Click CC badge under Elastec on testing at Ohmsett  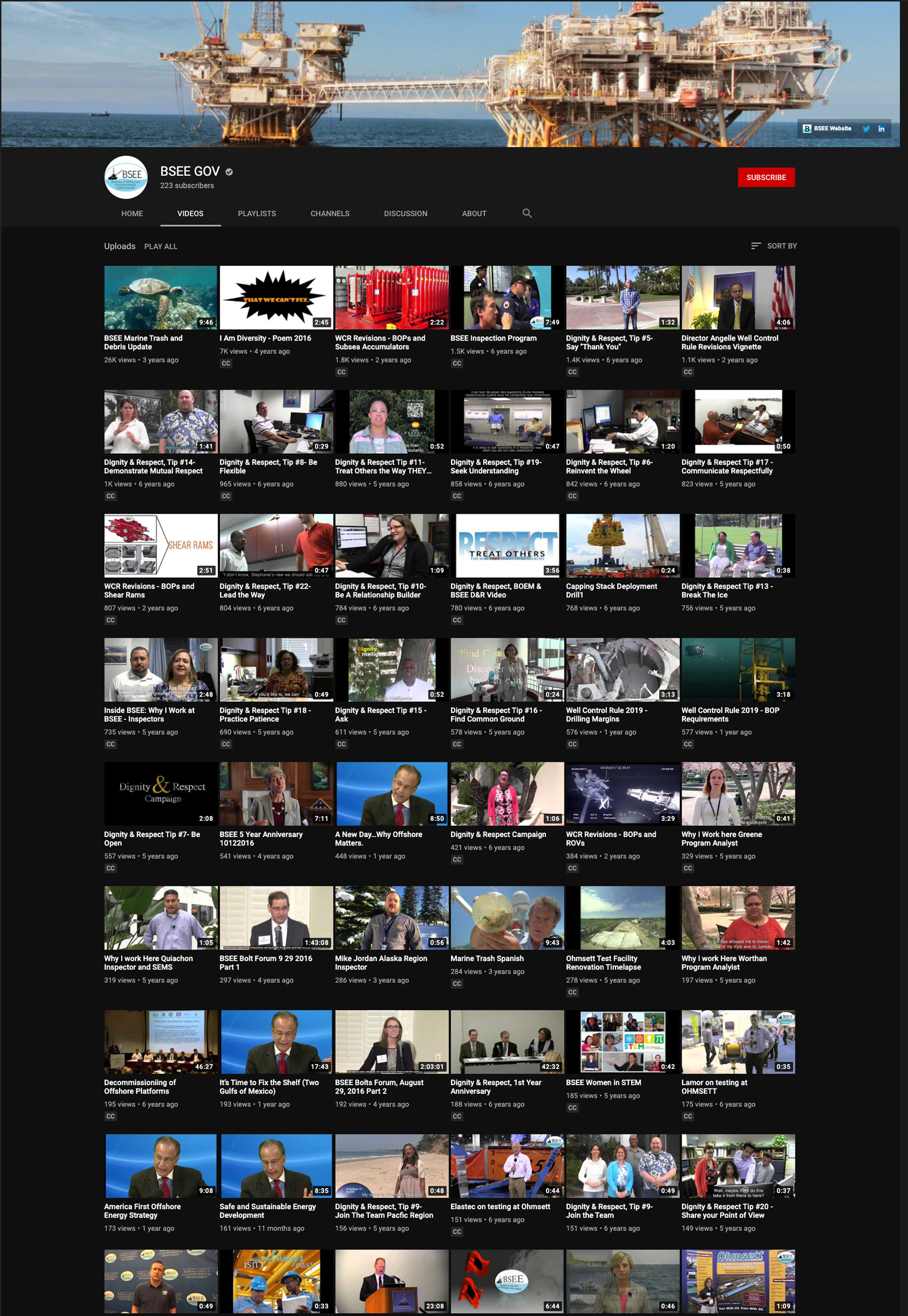pos(457,1232)
